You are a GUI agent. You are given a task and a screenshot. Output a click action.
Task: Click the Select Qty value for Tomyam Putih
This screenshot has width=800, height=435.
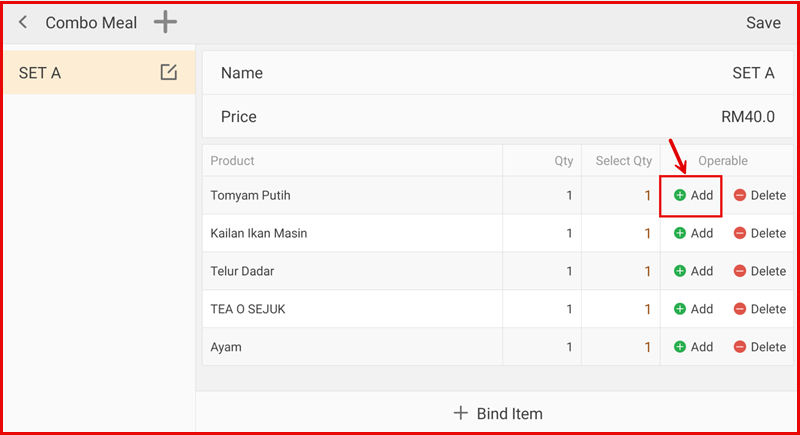click(647, 195)
